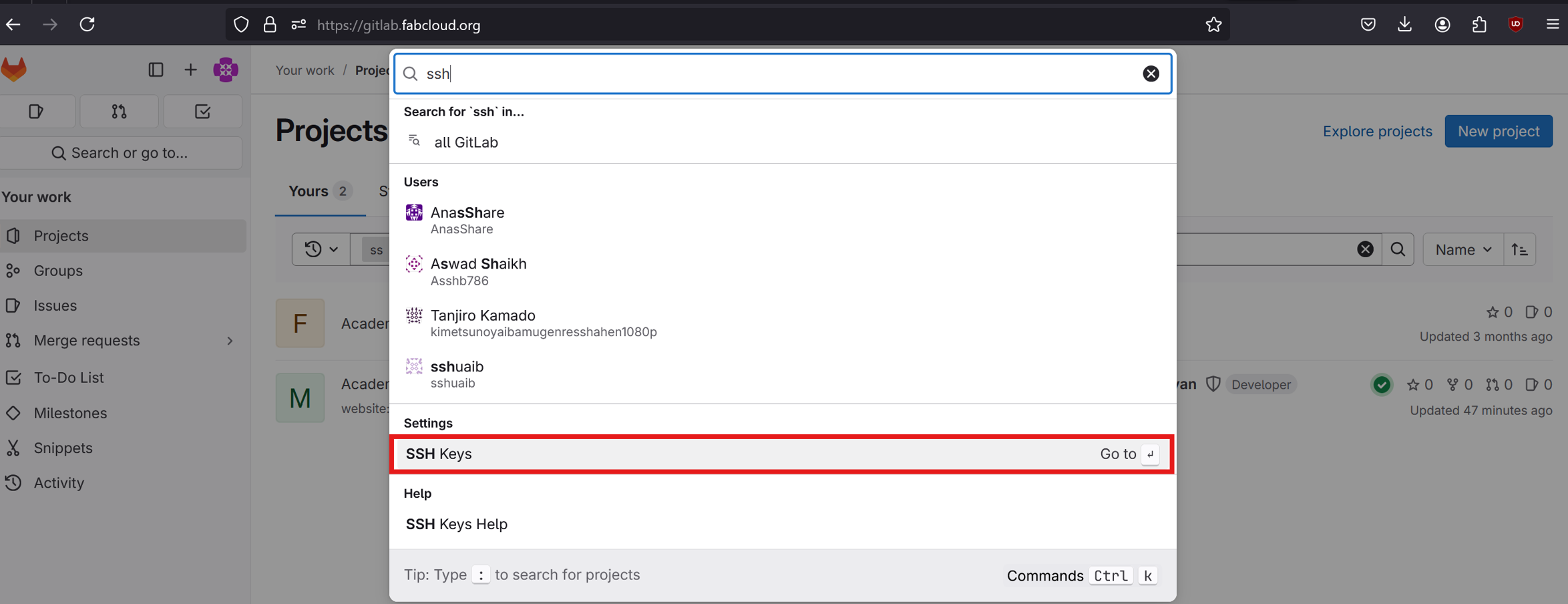Image resolution: width=1568 pixels, height=604 pixels.
Task: Bookmark this page with the star icon
Action: coord(1213,25)
